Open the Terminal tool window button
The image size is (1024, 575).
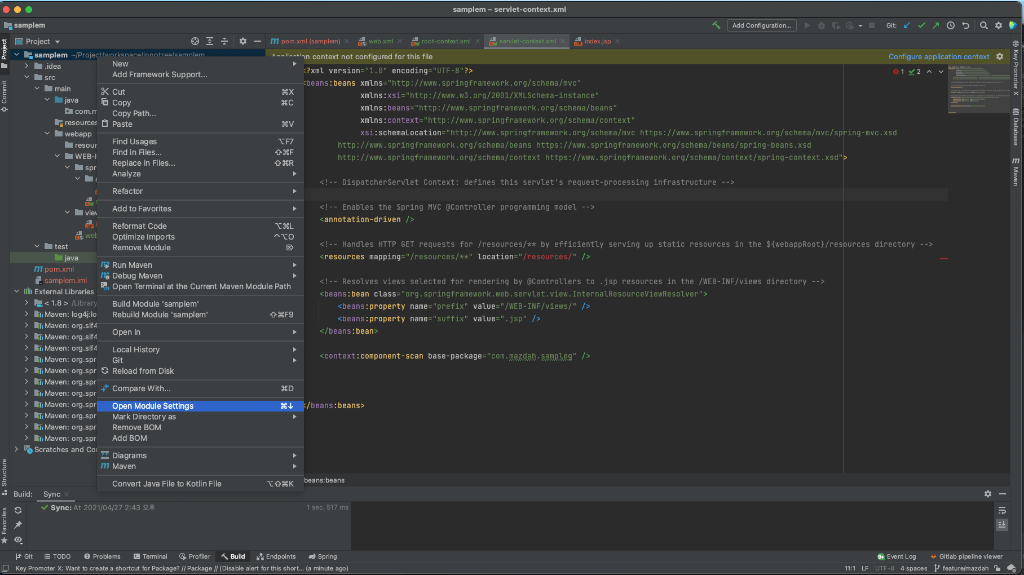click(150, 557)
